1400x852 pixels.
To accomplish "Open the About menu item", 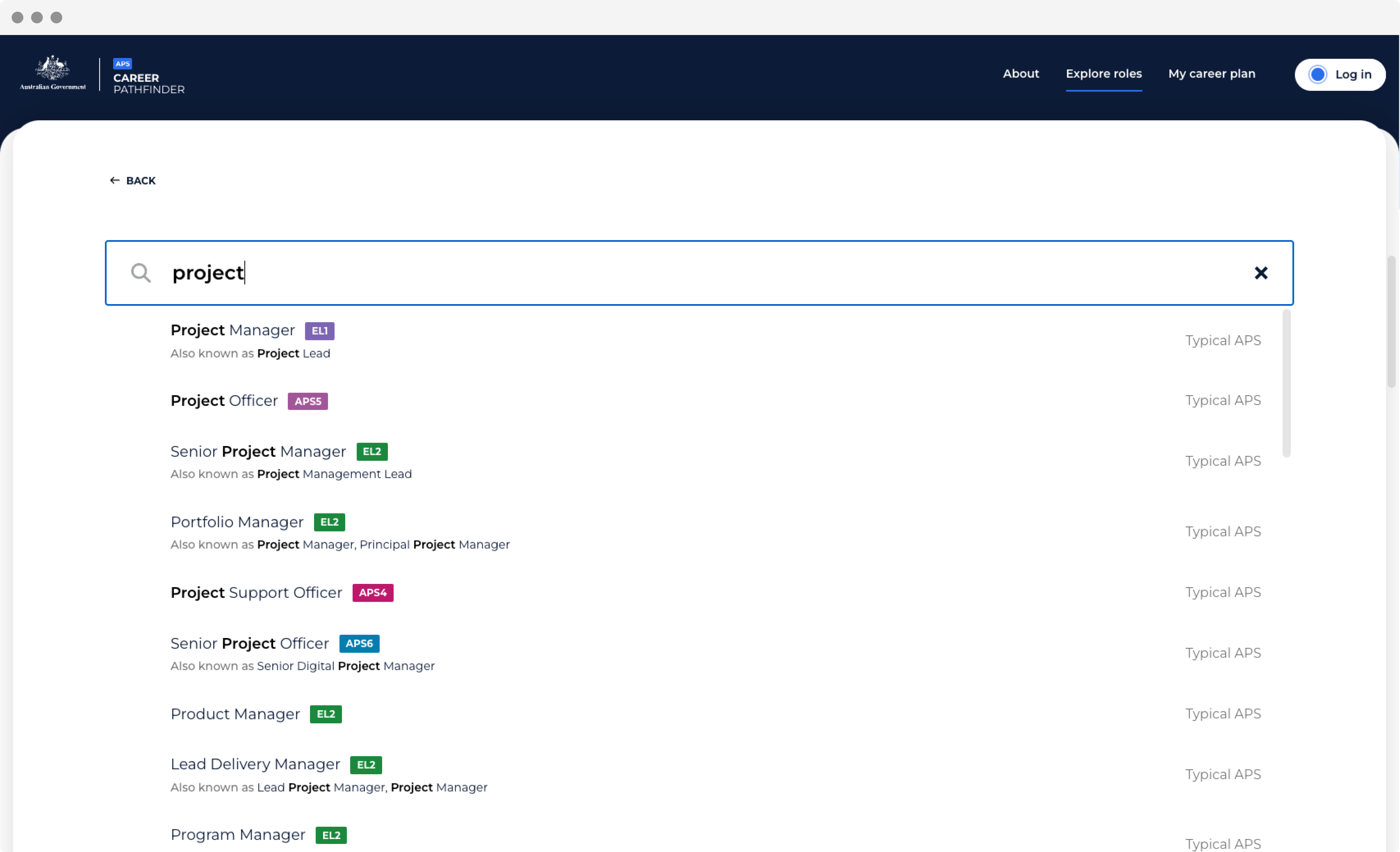I will (x=1021, y=73).
